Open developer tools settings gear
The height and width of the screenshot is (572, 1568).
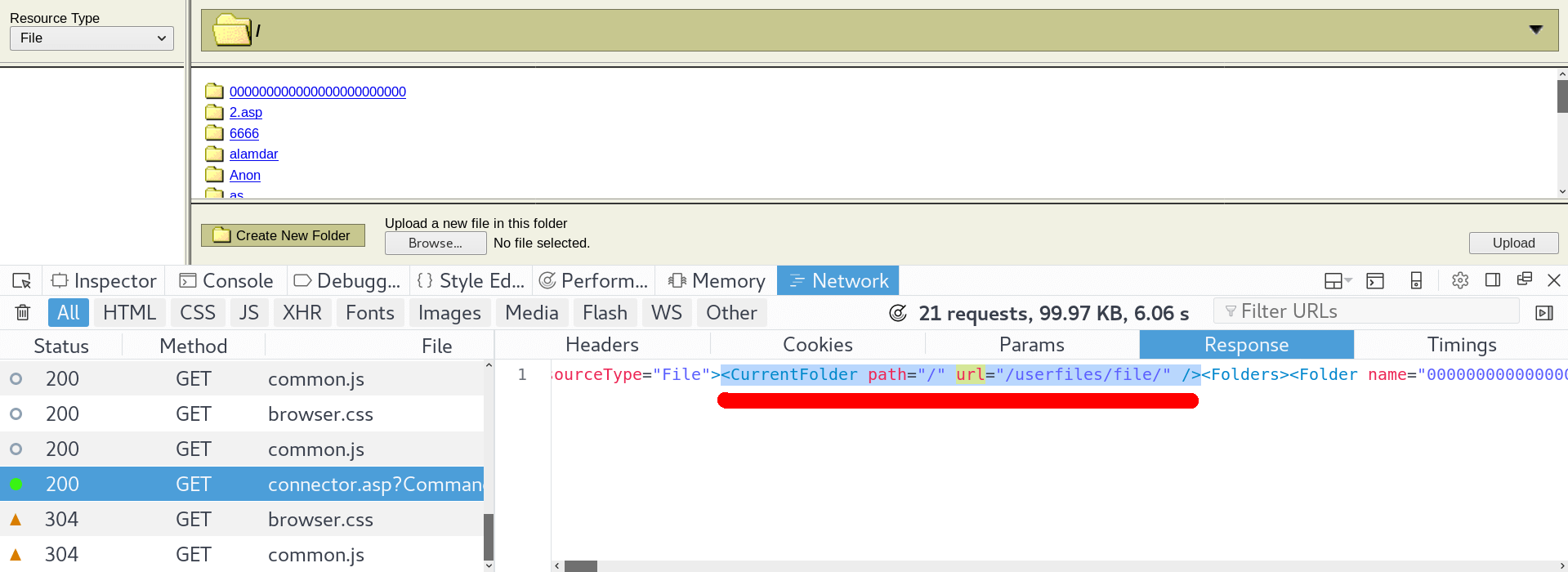1460,281
